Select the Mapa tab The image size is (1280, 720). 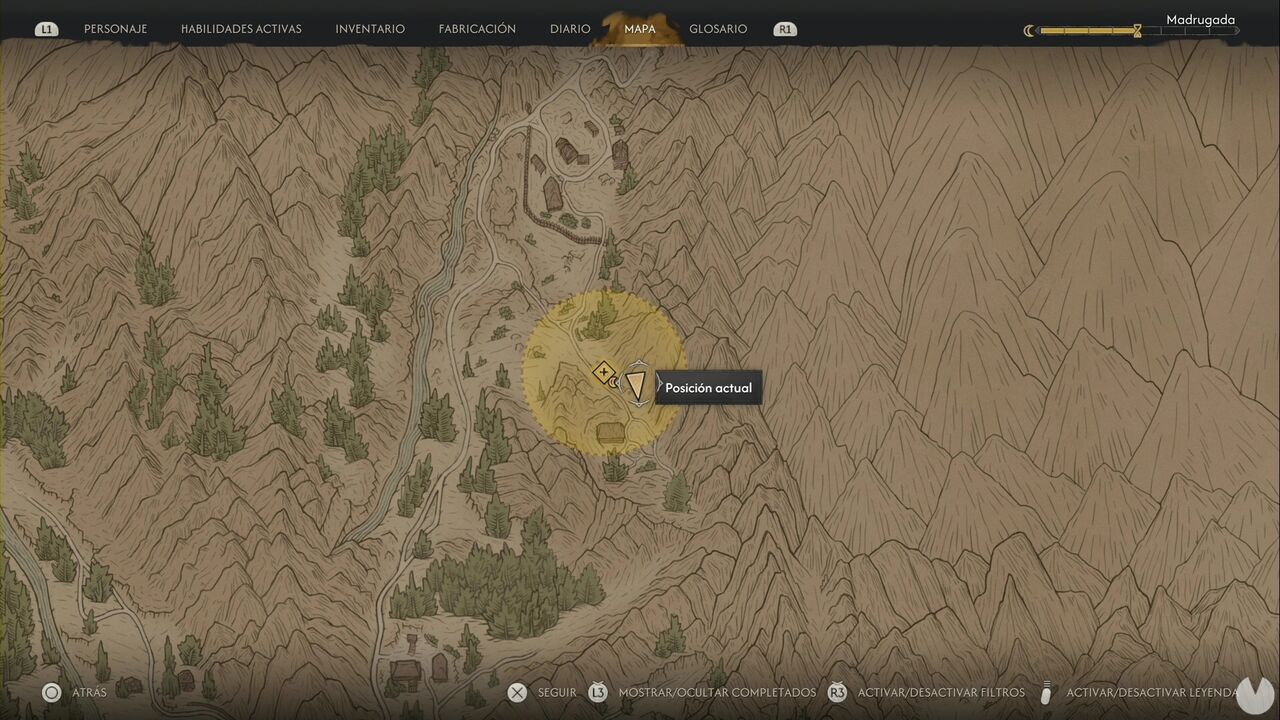[x=640, y=29]
